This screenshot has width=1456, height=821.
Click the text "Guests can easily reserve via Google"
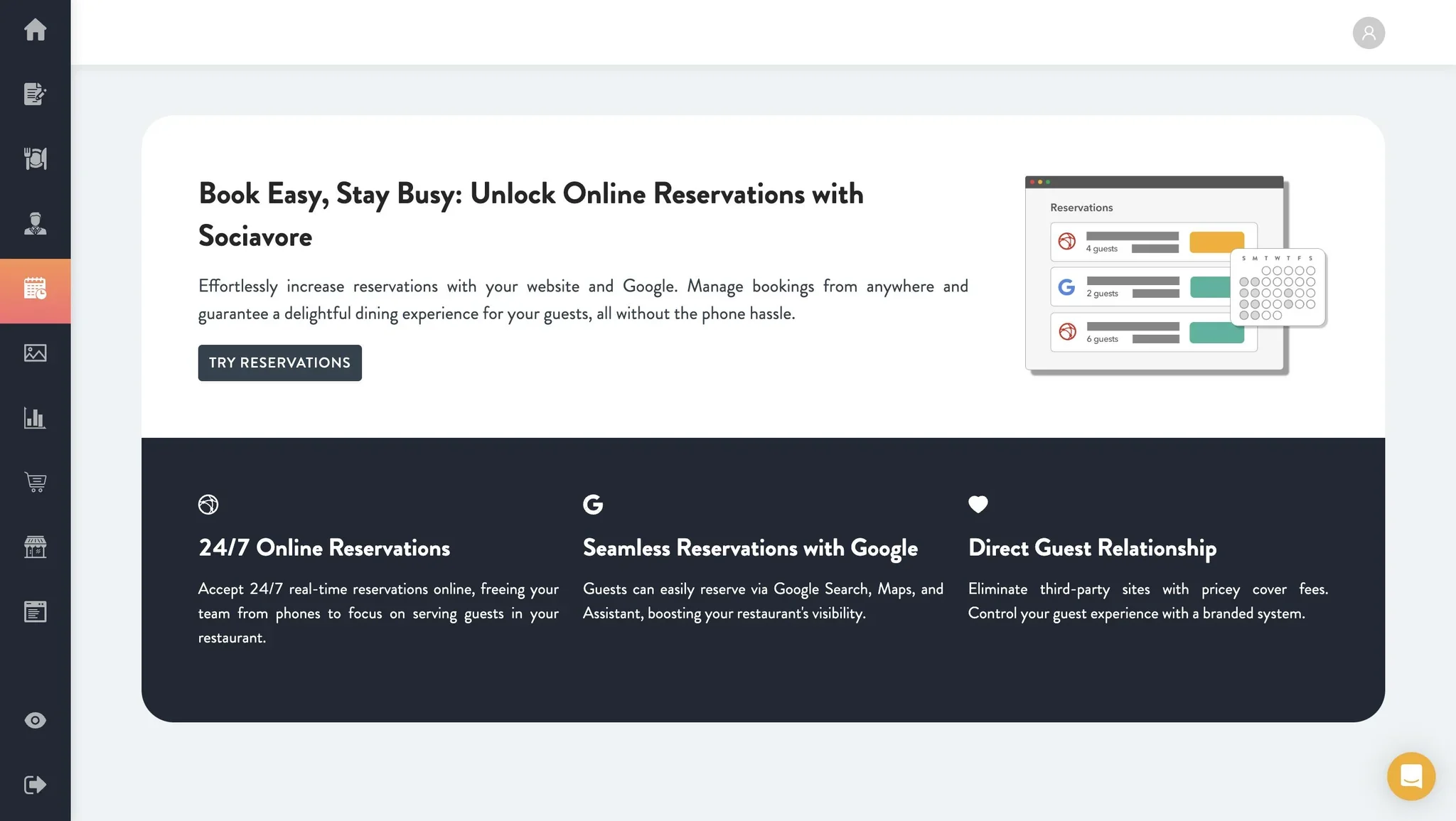tap(763, 601)
